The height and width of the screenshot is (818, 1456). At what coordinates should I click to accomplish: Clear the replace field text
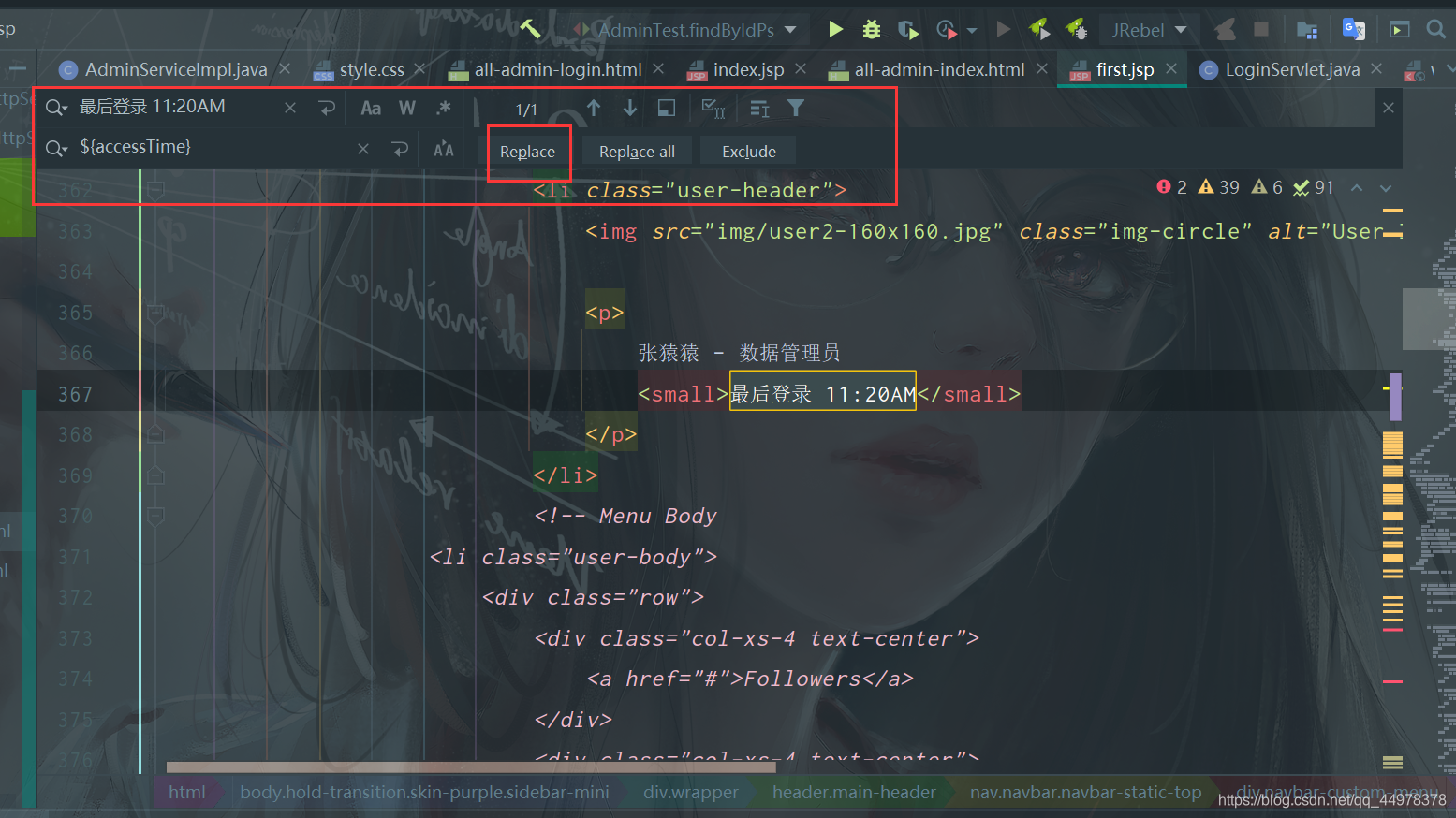(363, 149)
